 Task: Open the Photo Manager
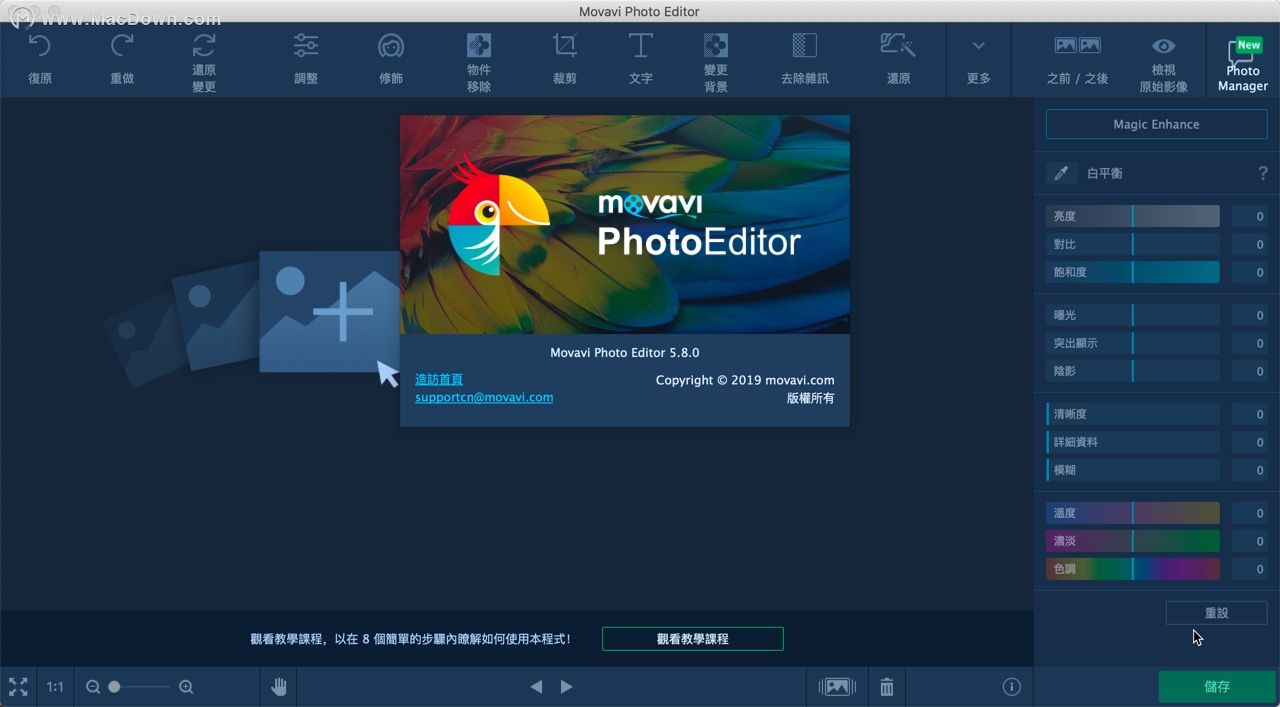1243,64
